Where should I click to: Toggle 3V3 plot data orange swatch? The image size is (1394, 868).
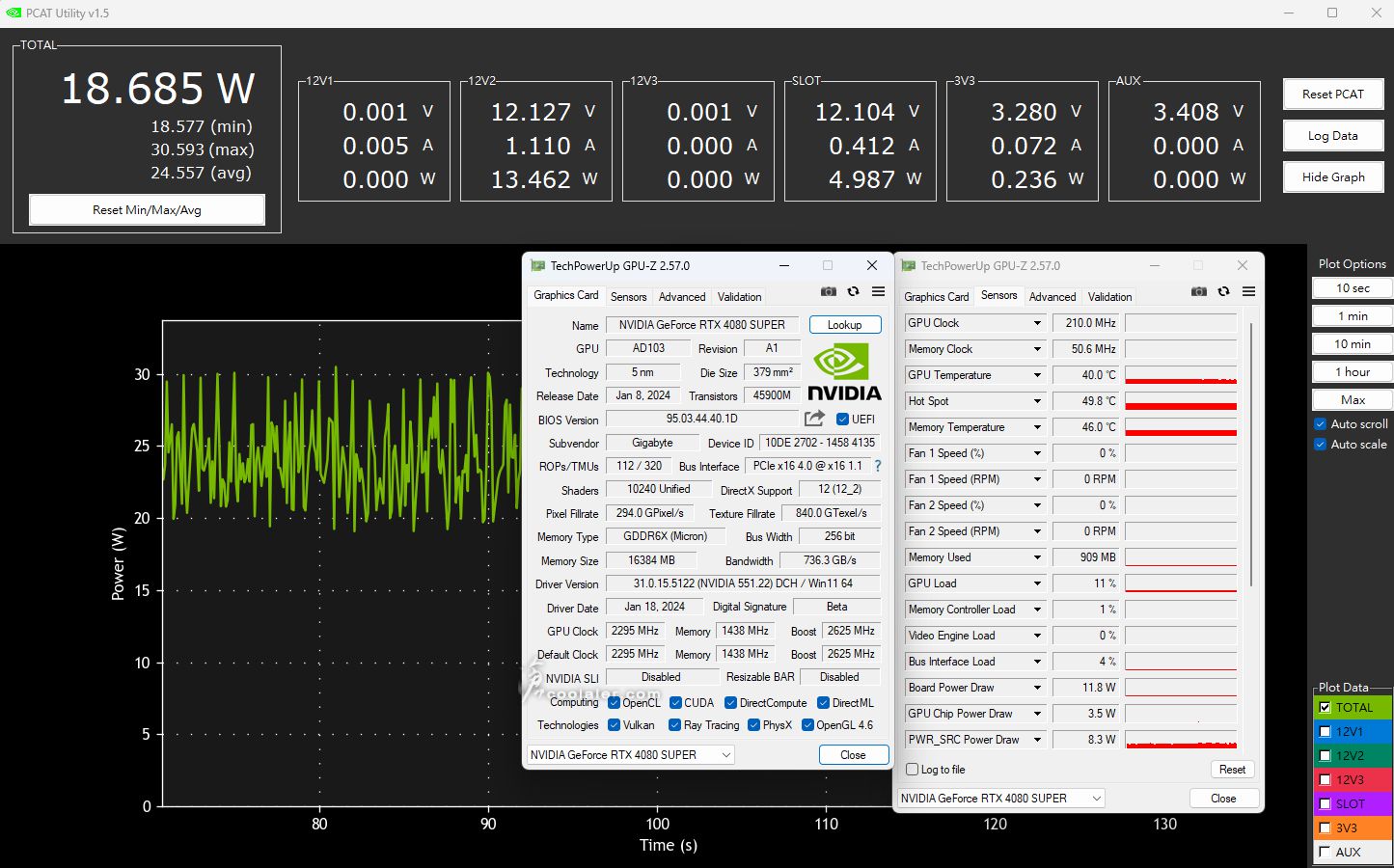(1353, 827)
